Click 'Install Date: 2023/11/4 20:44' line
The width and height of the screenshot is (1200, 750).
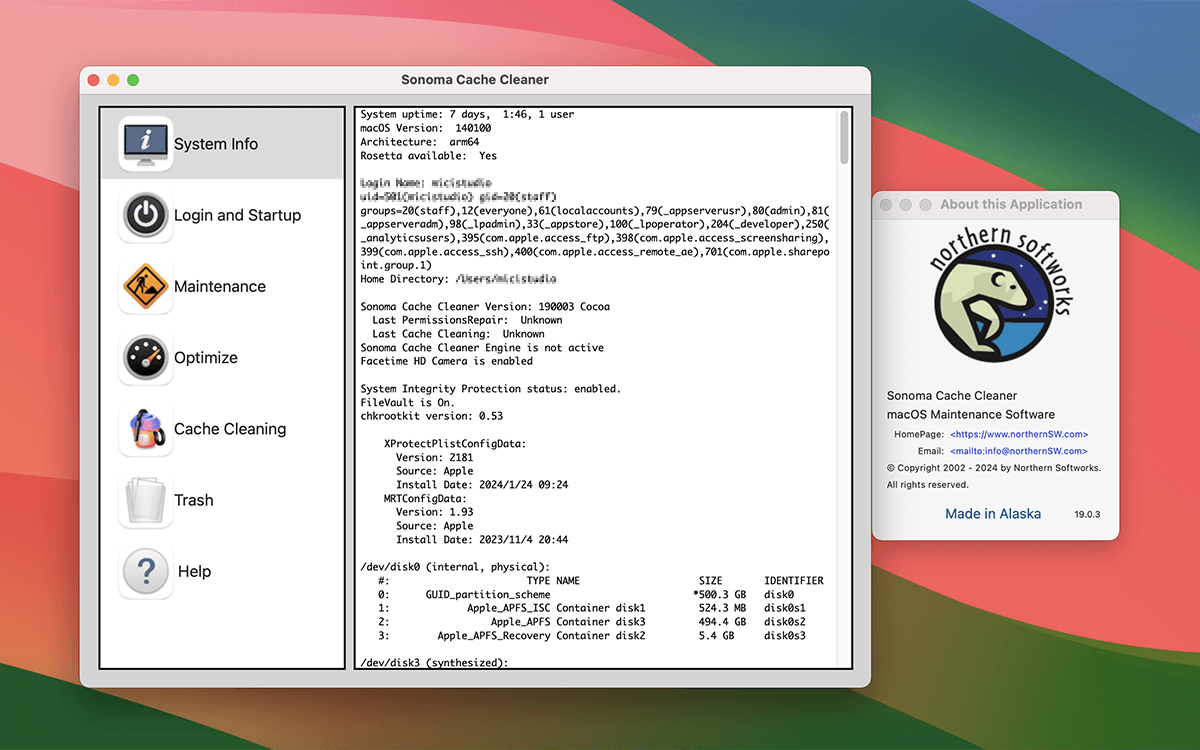(482, 540)
